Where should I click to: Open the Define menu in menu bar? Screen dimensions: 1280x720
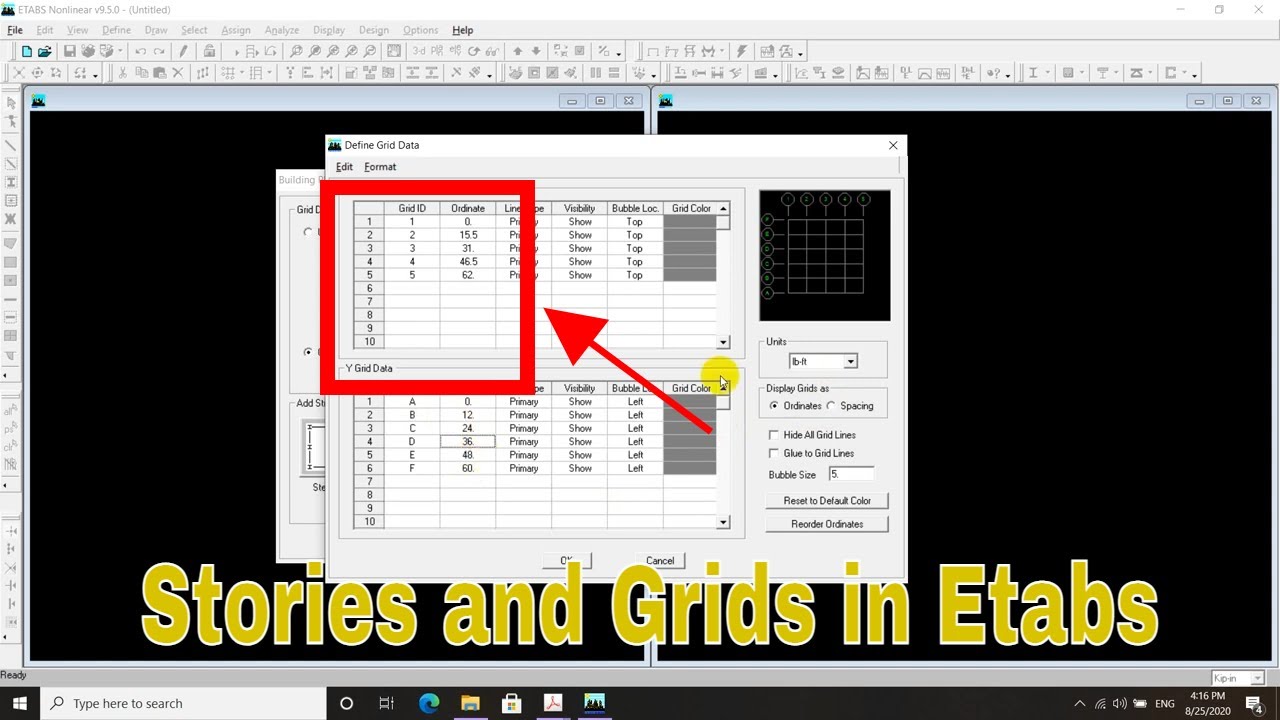click(116, 30)
